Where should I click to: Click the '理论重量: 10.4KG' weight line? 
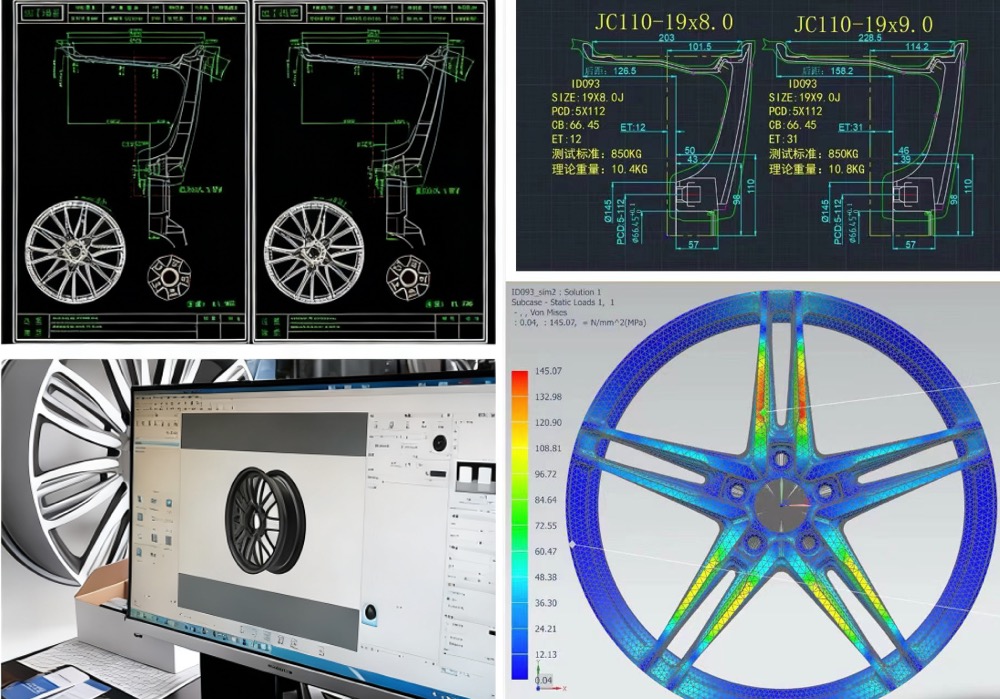coord(599,169)
